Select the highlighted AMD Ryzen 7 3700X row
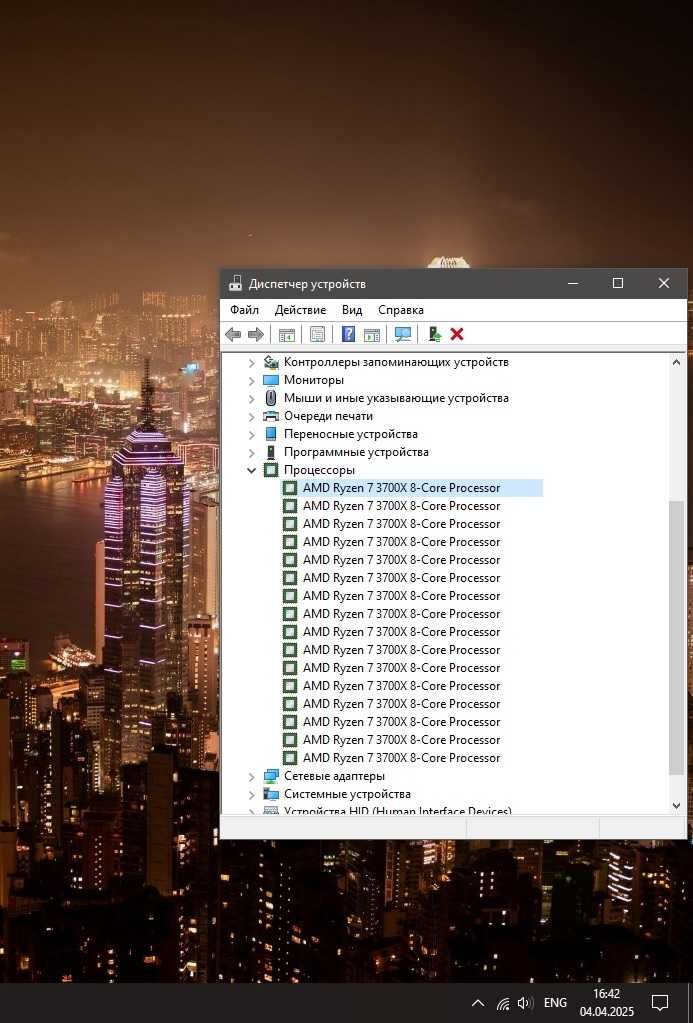 (412, 488)
